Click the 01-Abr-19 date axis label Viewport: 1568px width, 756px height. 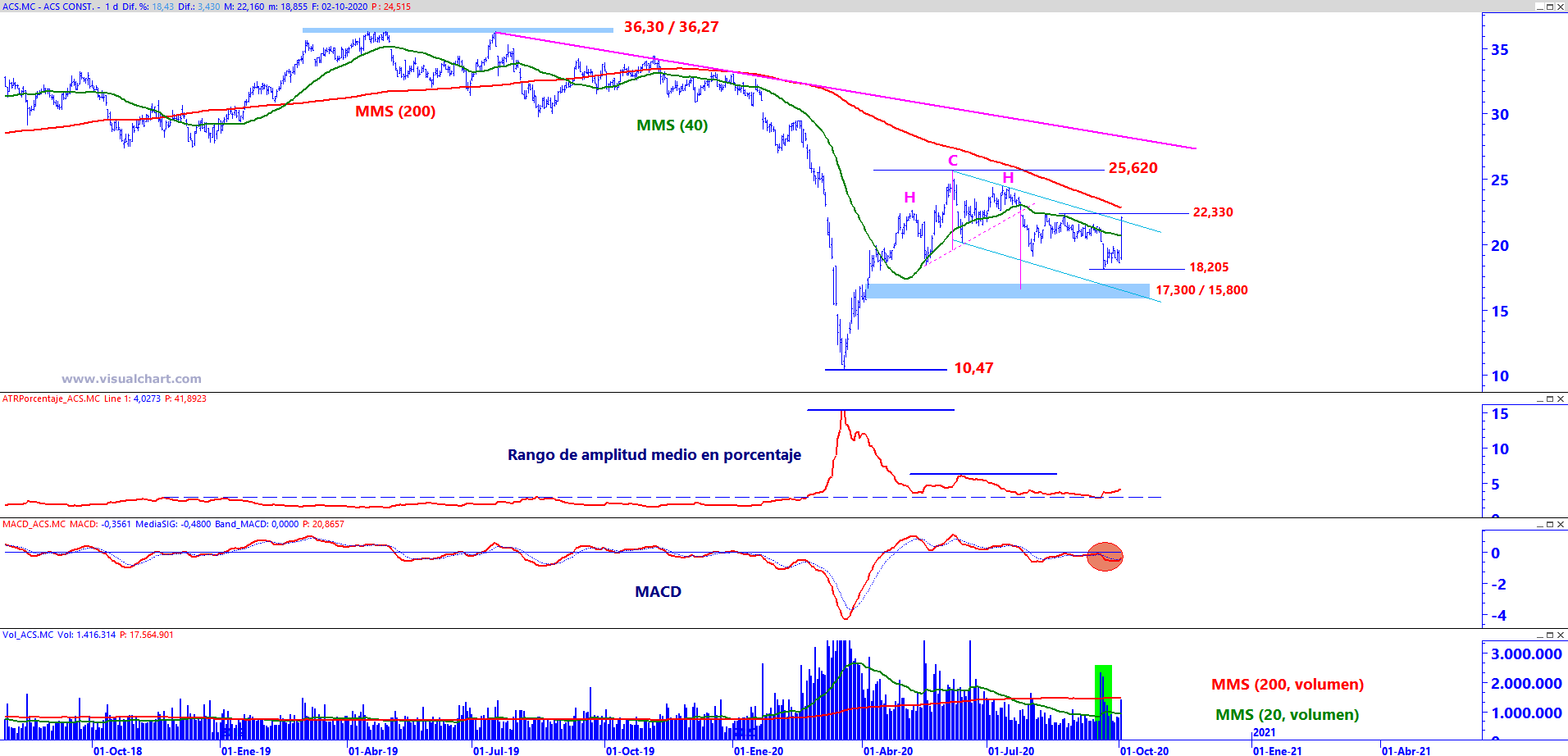[x=373, y=751]
